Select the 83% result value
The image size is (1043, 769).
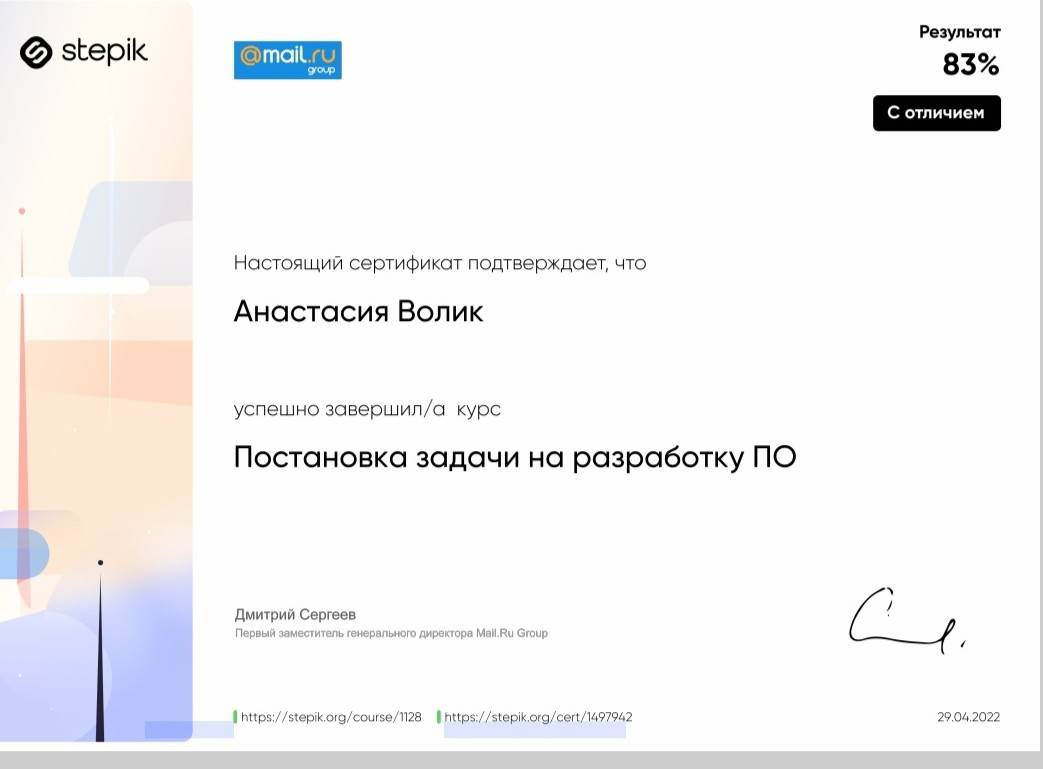[970, 65]
